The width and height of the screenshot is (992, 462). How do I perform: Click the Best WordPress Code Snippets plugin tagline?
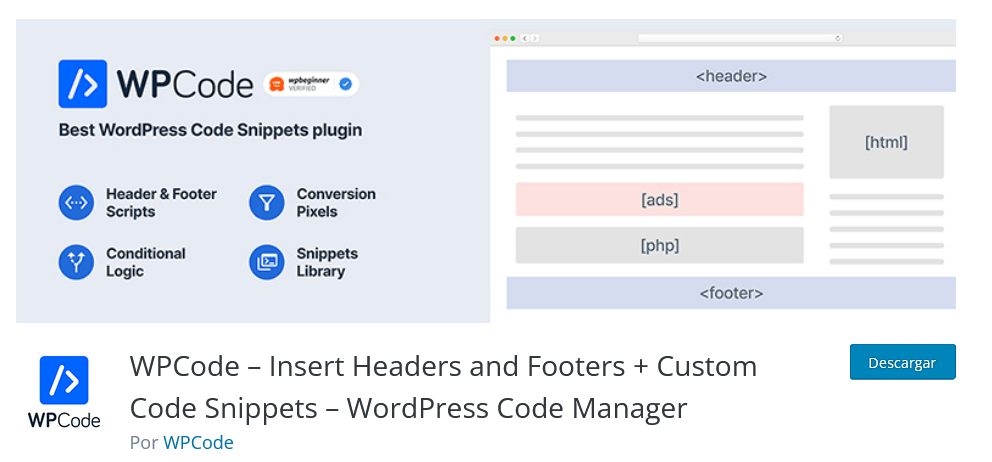(210, 130)
